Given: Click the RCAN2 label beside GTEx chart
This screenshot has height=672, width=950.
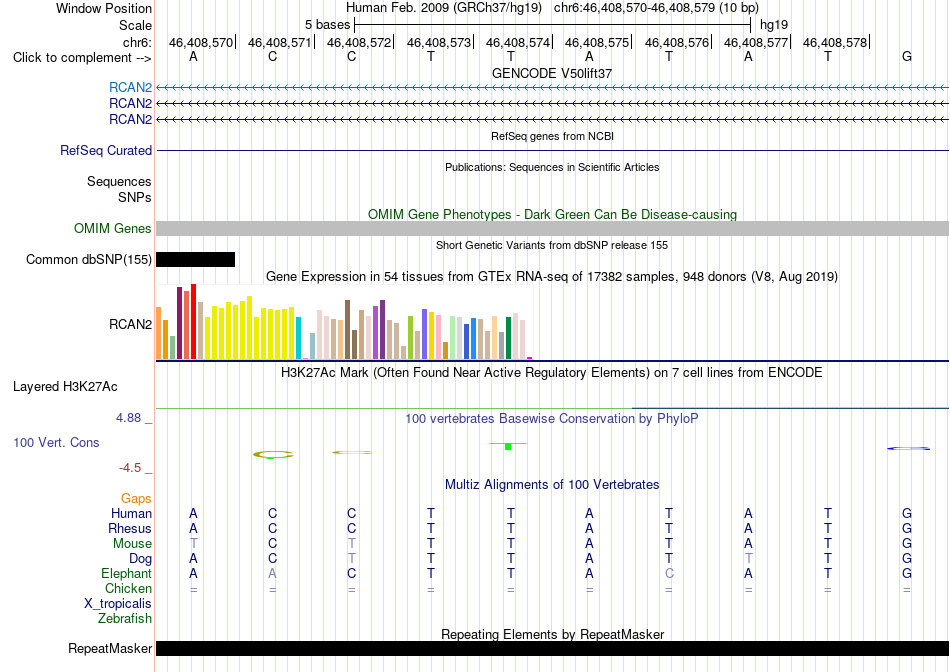Looking at the screenshot, I should (130, 324).
